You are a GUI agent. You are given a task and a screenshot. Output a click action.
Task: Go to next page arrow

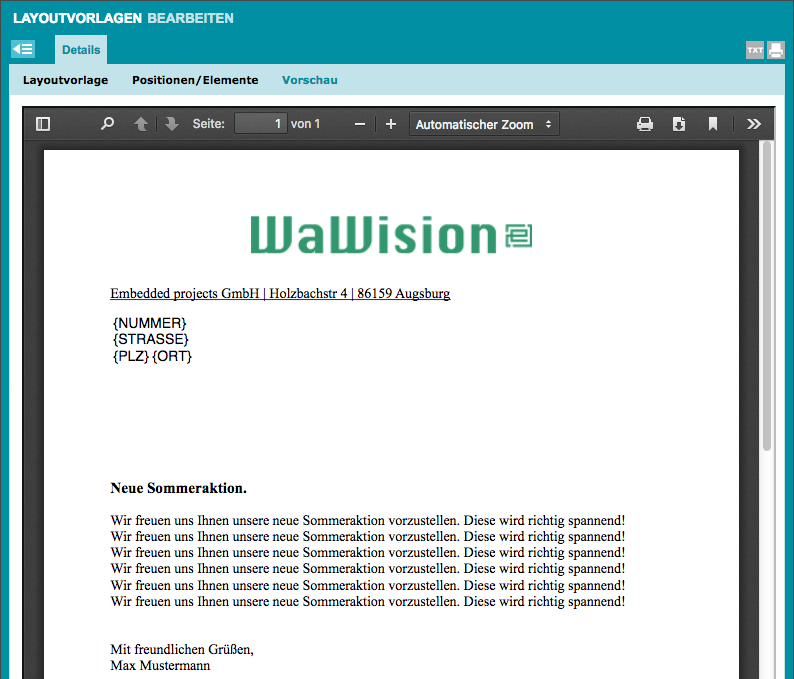[x=172, y=124]
